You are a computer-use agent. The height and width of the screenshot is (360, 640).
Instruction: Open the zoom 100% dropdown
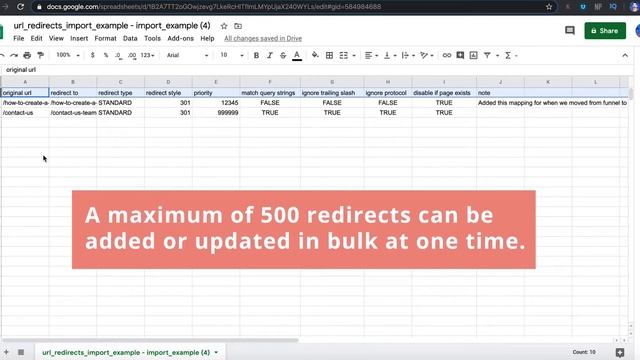(68, 55)
